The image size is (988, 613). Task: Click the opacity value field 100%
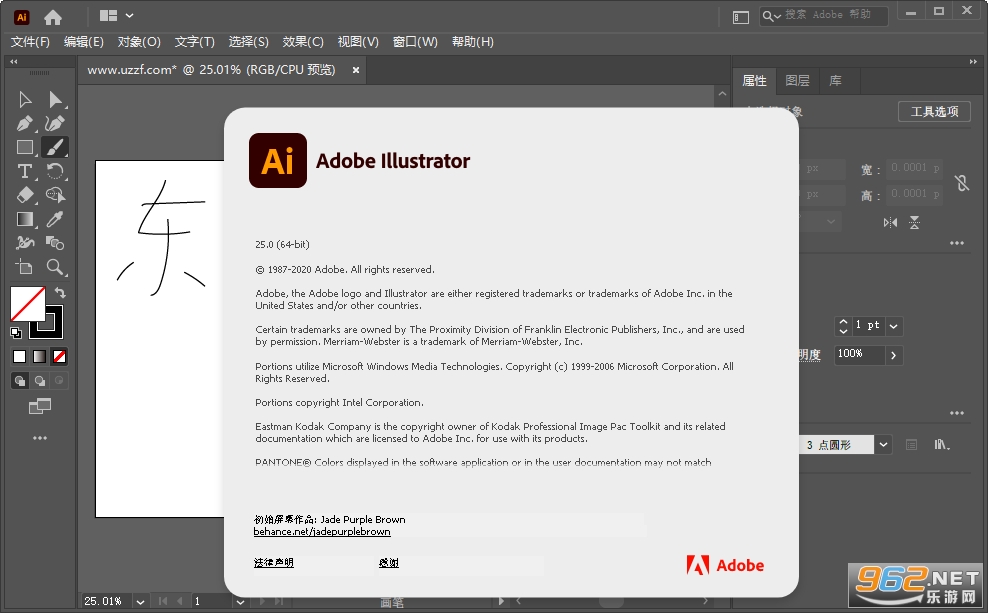coord(859,355)
